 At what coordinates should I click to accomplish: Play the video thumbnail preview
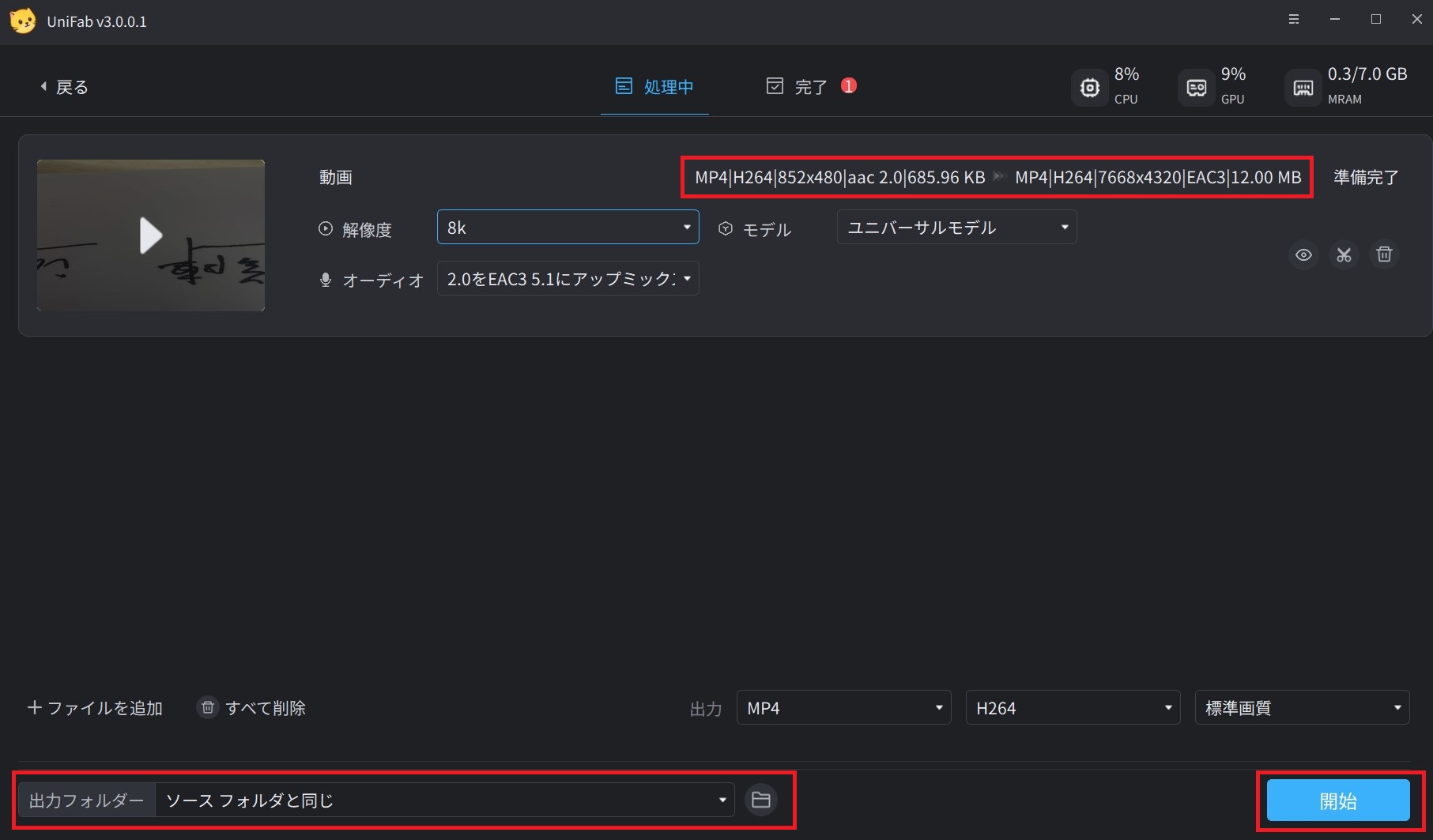pyautogui.click(x=150, y=235)
